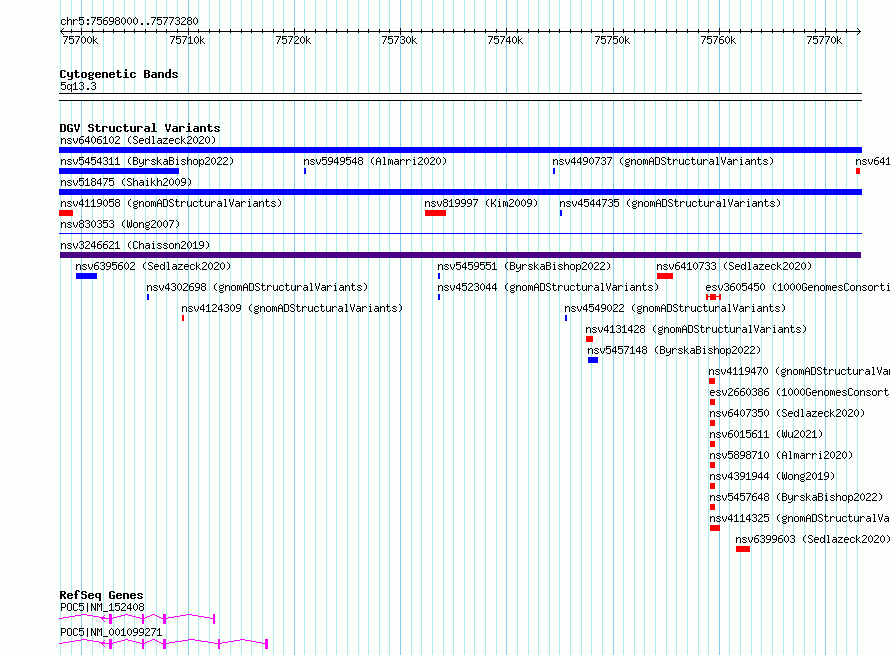Viewport: 890px width, 655px height.
Task: Click nsv4549022 (gnomADStructuralVariants) label
Action: coord(675,308)
